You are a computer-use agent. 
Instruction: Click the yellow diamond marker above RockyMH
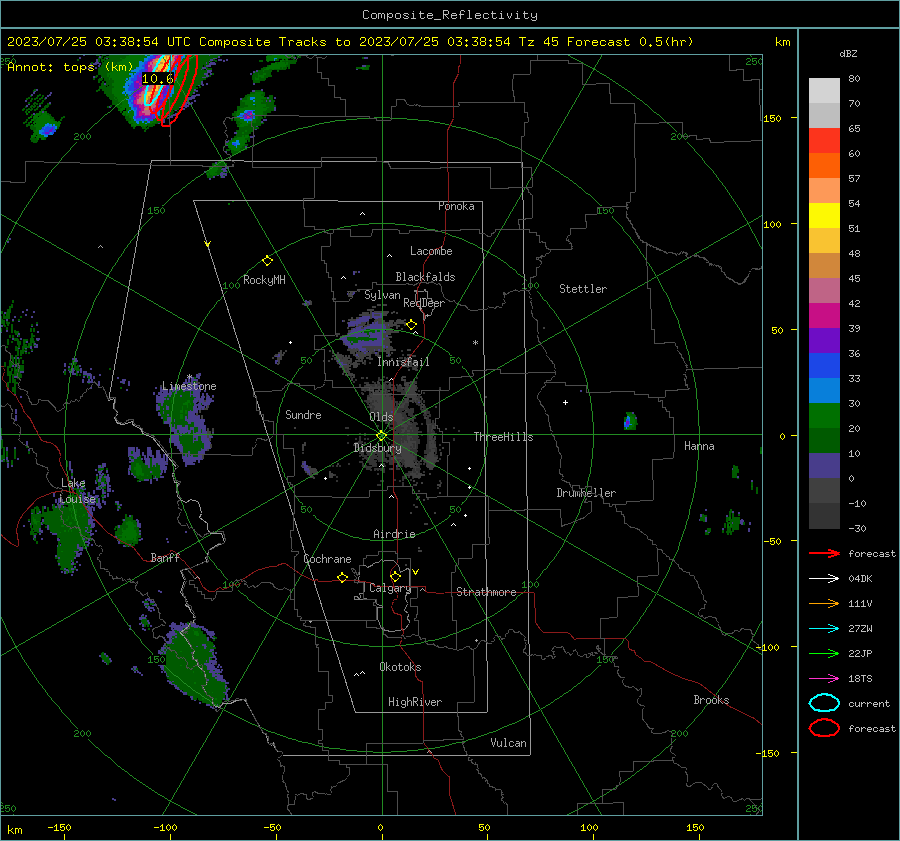point(267,261)
